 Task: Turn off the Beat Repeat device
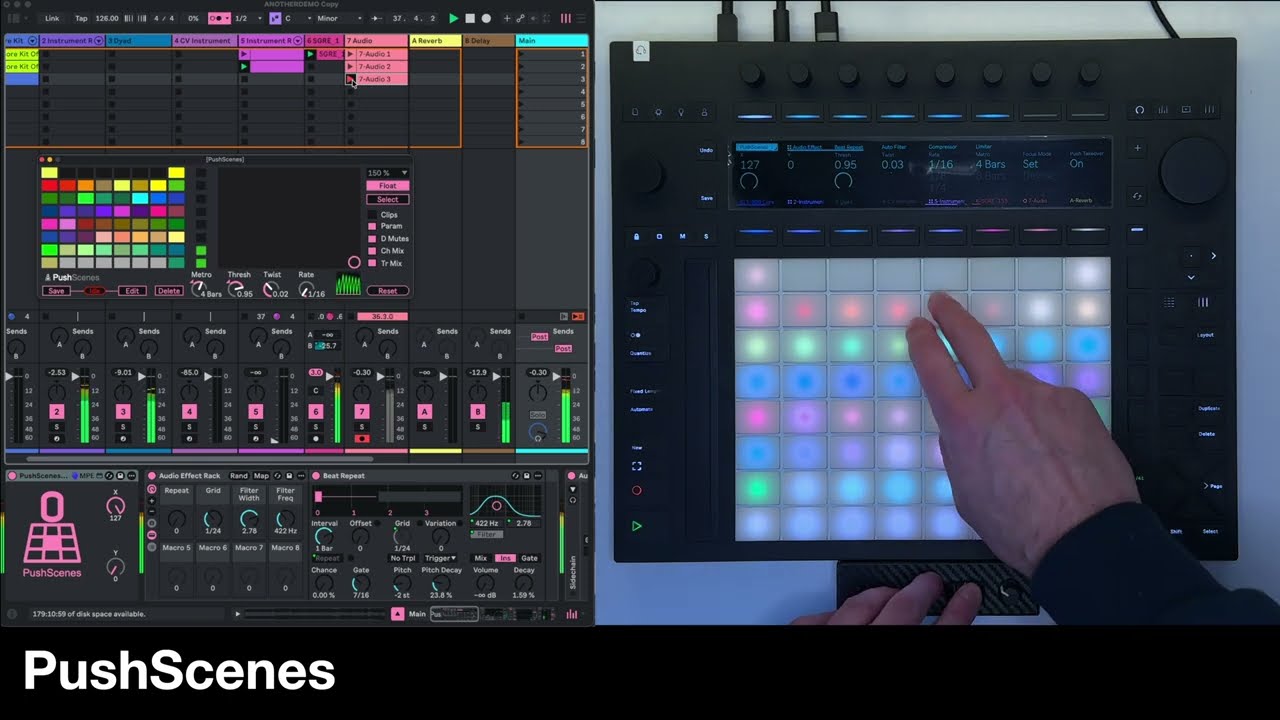(316, 476)
